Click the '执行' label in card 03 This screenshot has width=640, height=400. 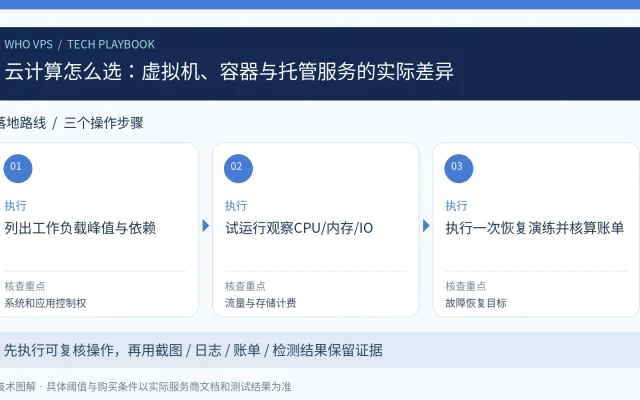pyautogui.click(x=456, y=205)
